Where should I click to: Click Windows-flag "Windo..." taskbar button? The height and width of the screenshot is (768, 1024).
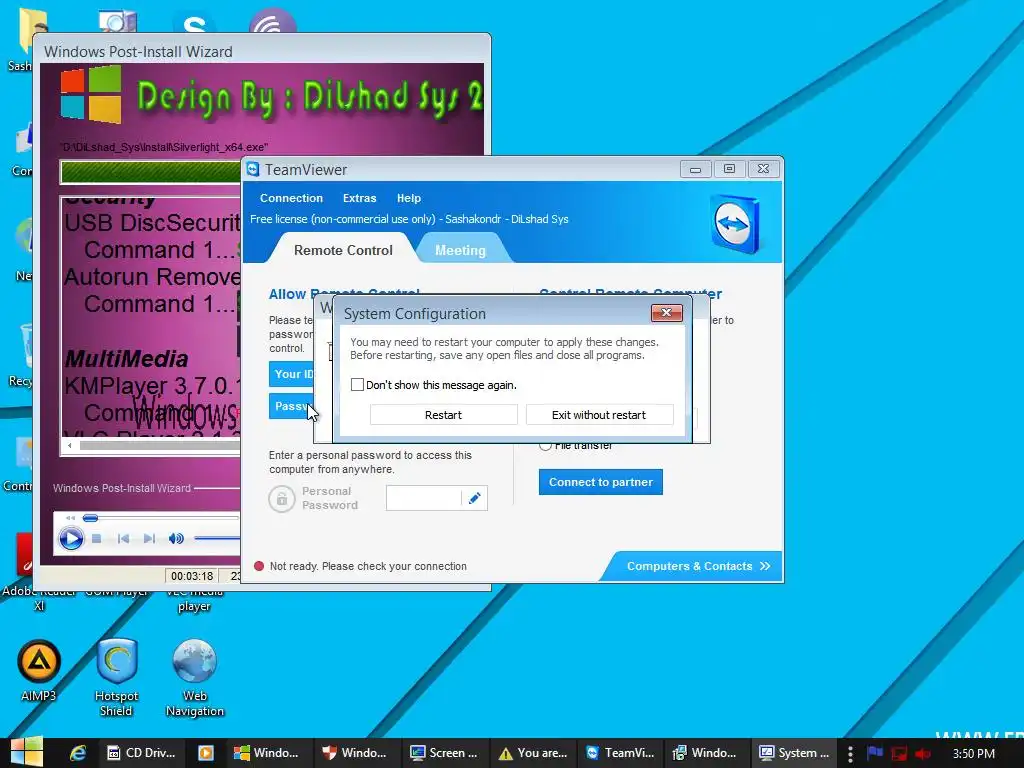click(266, 753)
